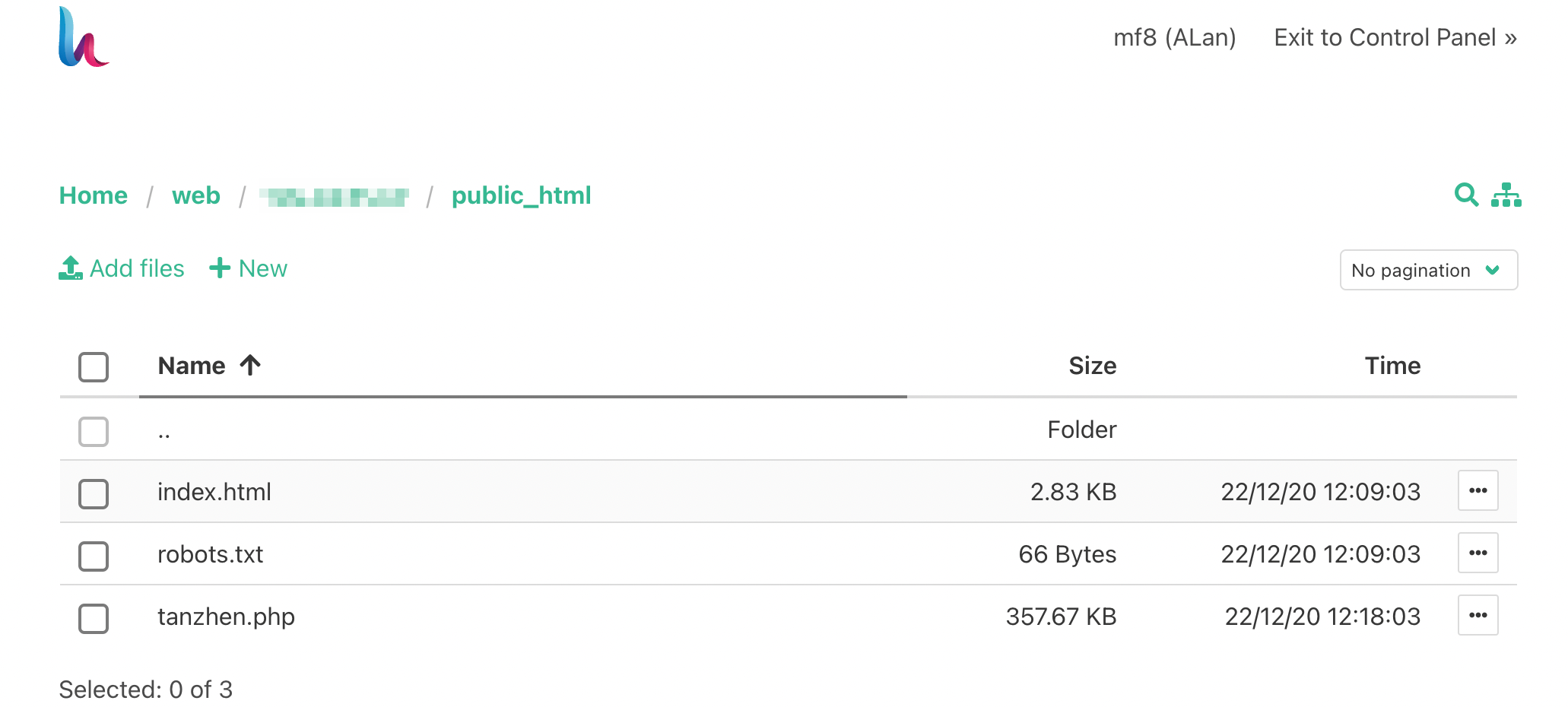Open the file search magnifier icon
This screenshot has height=707, width=1568.
1466,195
